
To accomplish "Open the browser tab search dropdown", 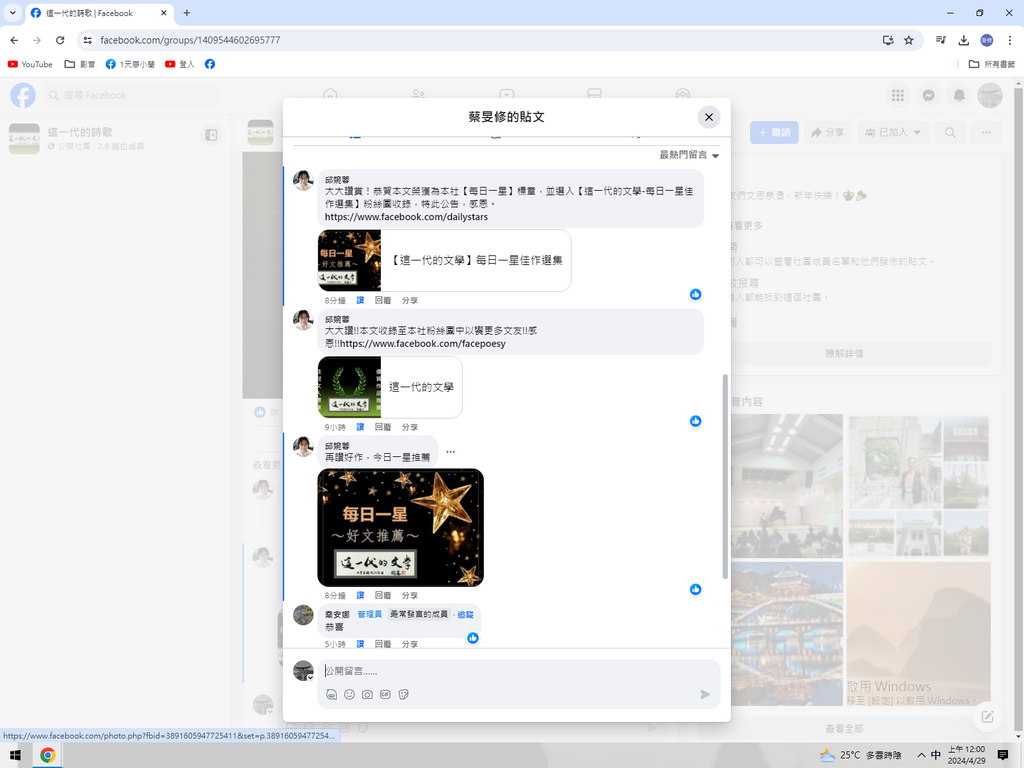I will (12, 13).
